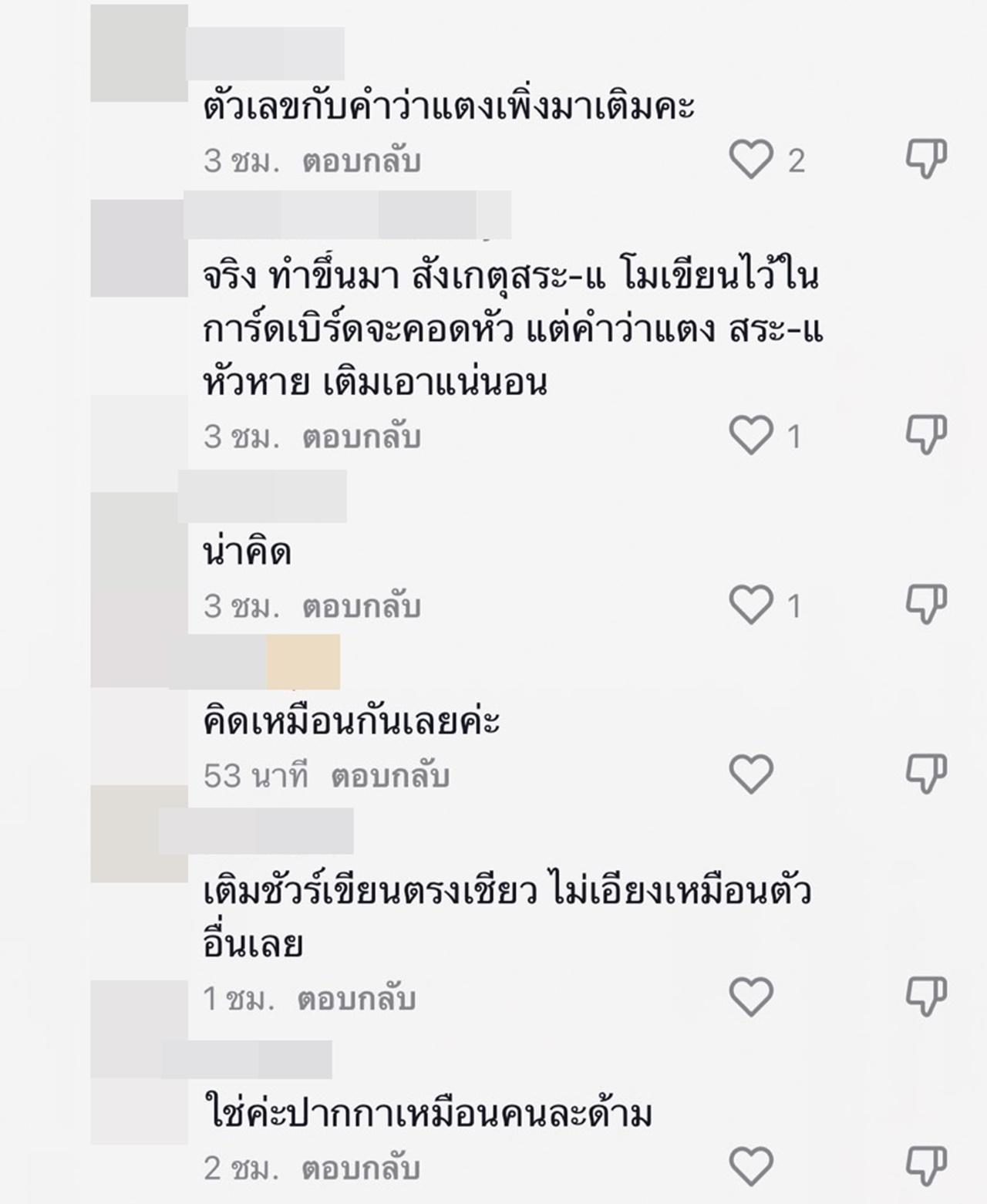
Task: Reply to the ใช่ค่ะปากกาเหมือนคนละด้าม comment
Action: pos(361,1169)
